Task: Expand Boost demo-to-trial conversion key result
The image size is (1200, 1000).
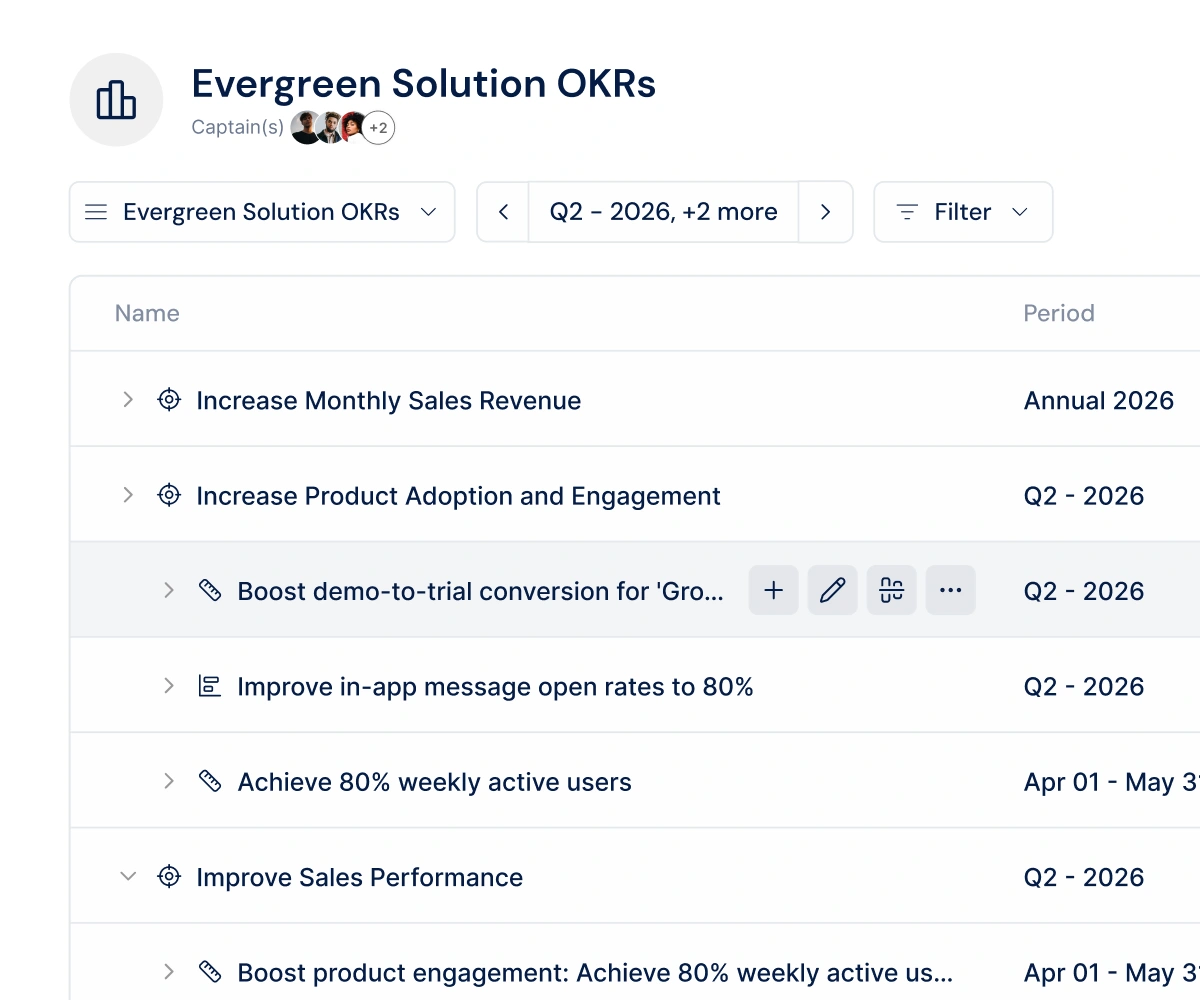Action: [169, 590]
